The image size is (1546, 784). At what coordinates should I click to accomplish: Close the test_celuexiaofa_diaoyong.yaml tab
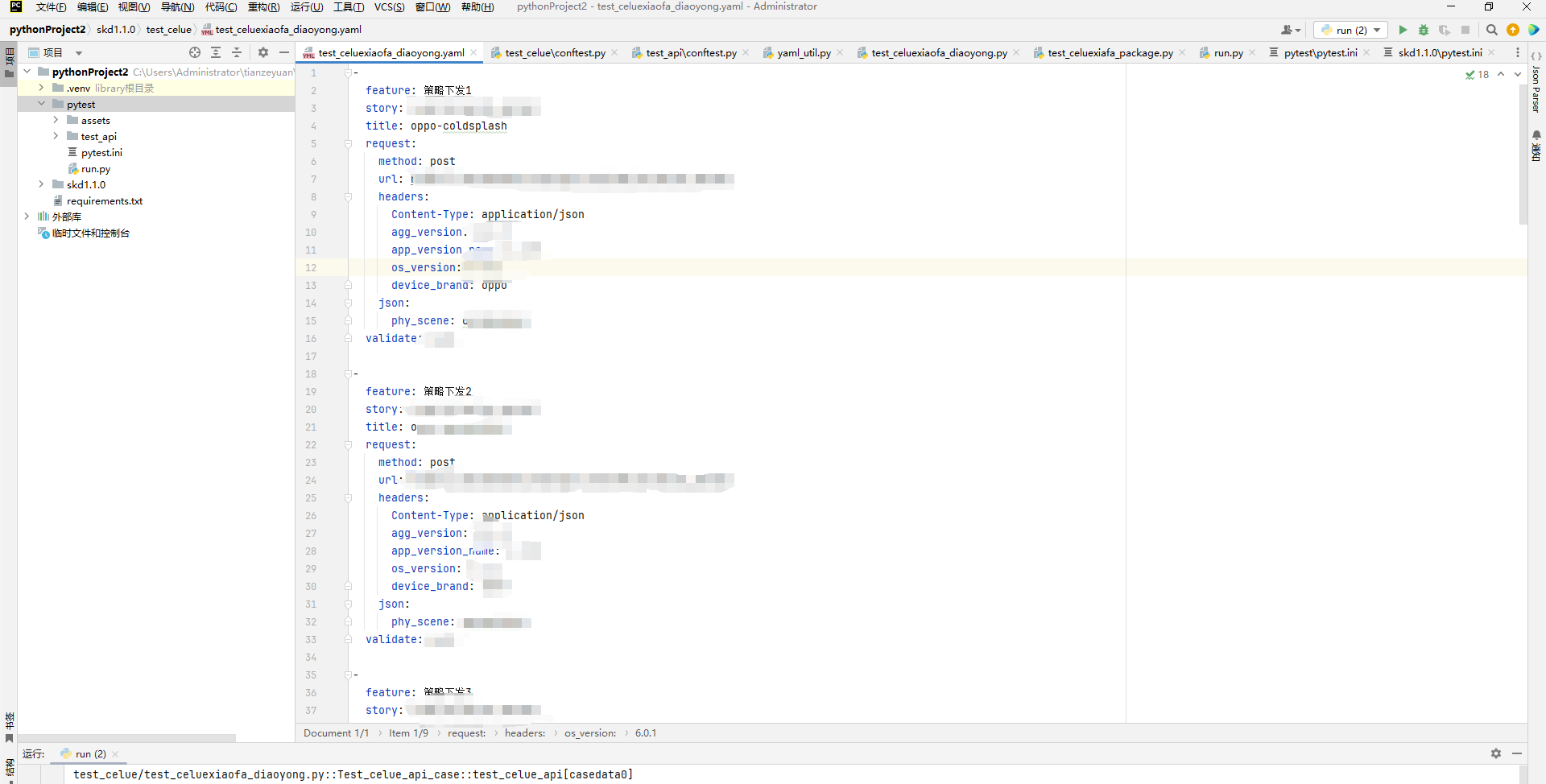point(474,52)
